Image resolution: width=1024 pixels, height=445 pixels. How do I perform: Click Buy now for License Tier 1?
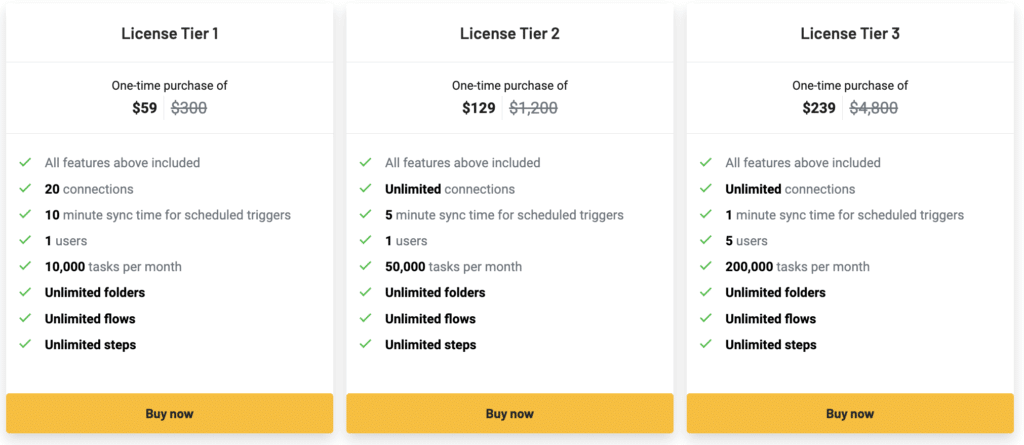[x=169, y=413]
